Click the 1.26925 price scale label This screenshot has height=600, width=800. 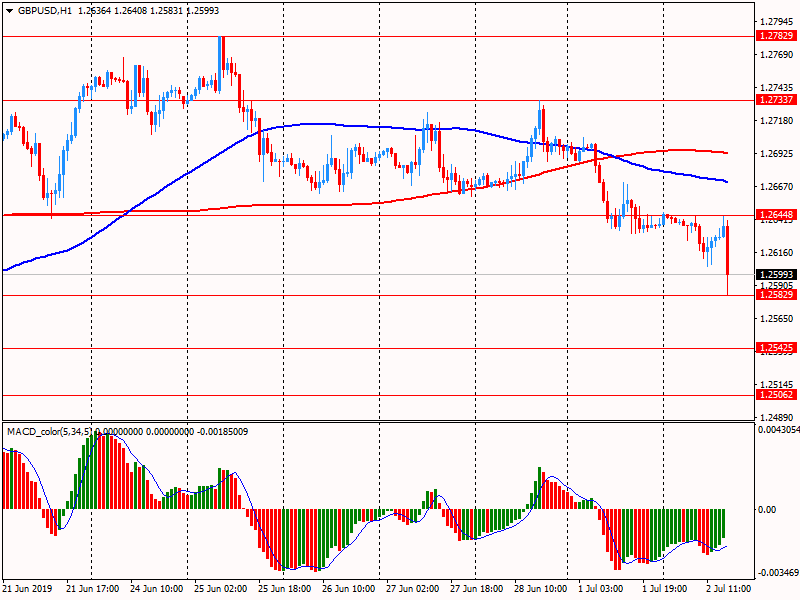click(777, 154)
